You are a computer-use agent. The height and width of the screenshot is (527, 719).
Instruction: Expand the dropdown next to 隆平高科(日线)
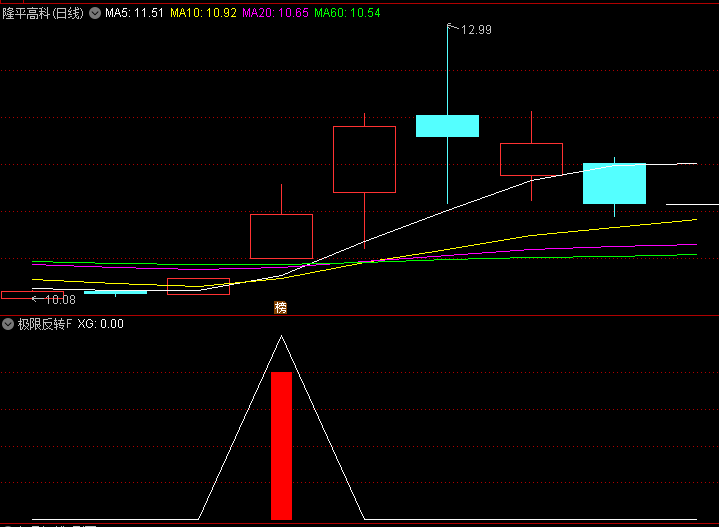click(95, 14)
